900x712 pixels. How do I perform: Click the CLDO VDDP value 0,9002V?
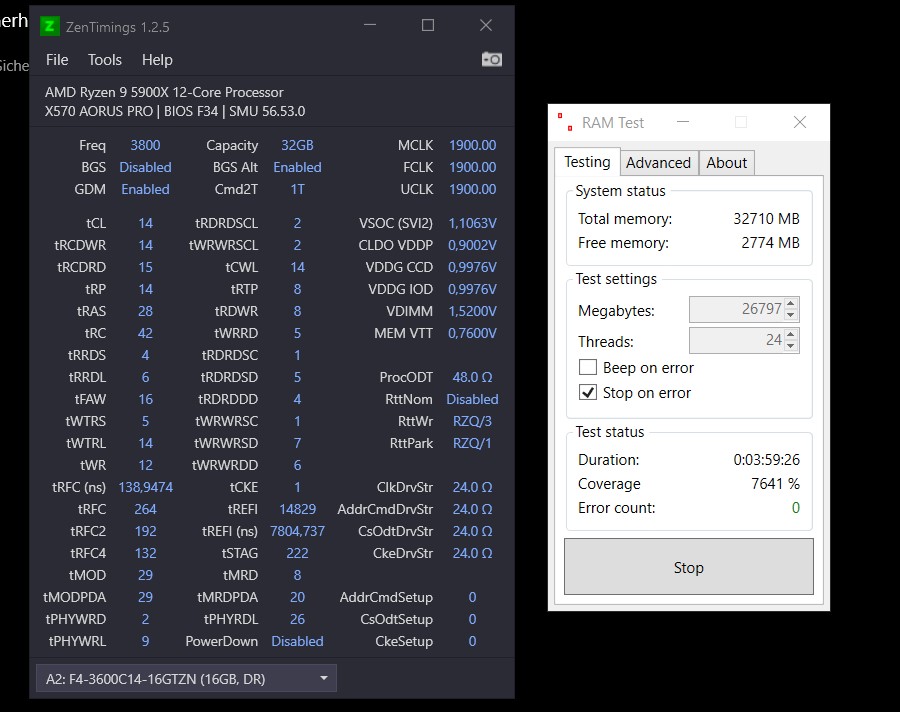472,245
